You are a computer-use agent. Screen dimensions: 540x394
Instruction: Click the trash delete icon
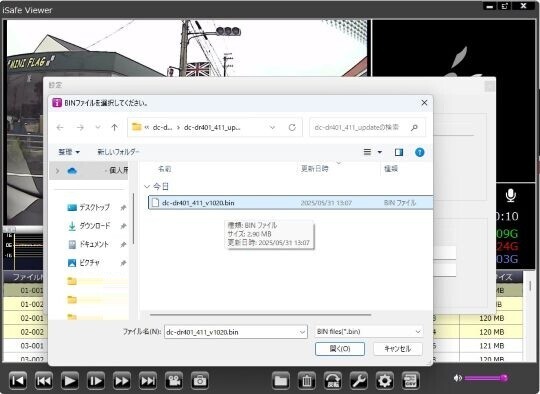click(307, 381)
